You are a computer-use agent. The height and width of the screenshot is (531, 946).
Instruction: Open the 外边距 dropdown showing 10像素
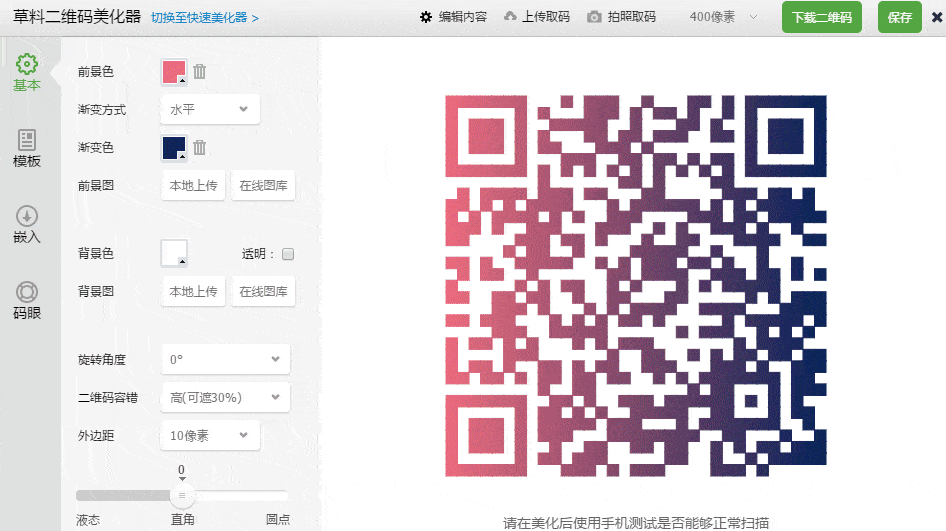pos(210,436)
